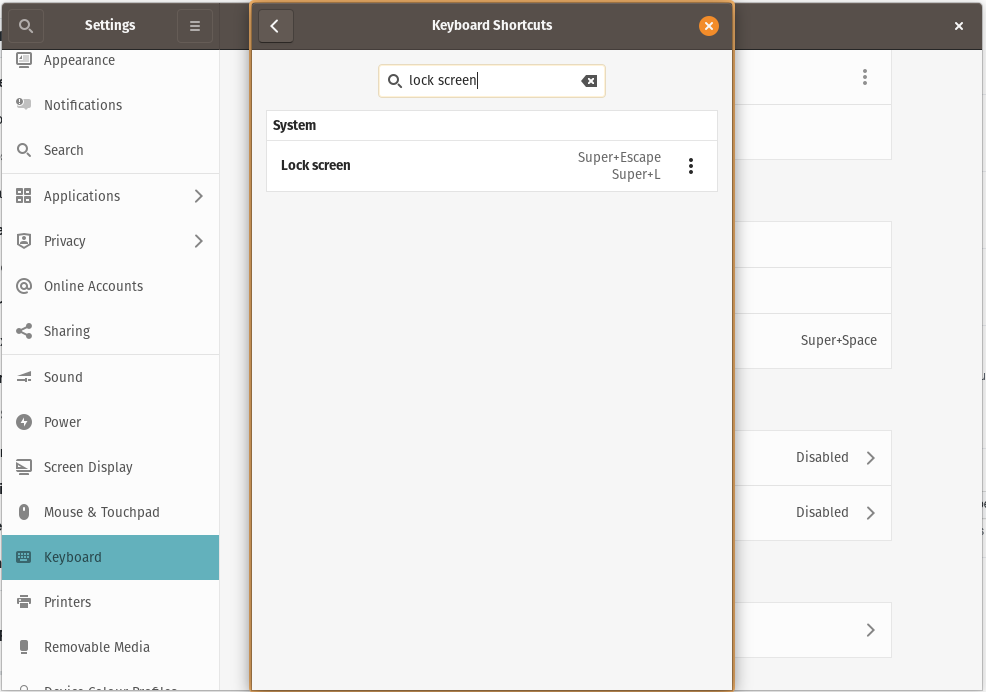This screenshot has width=986, height=692.
Task: Click the Keyboard settings icon
Action: click(24, 557)
